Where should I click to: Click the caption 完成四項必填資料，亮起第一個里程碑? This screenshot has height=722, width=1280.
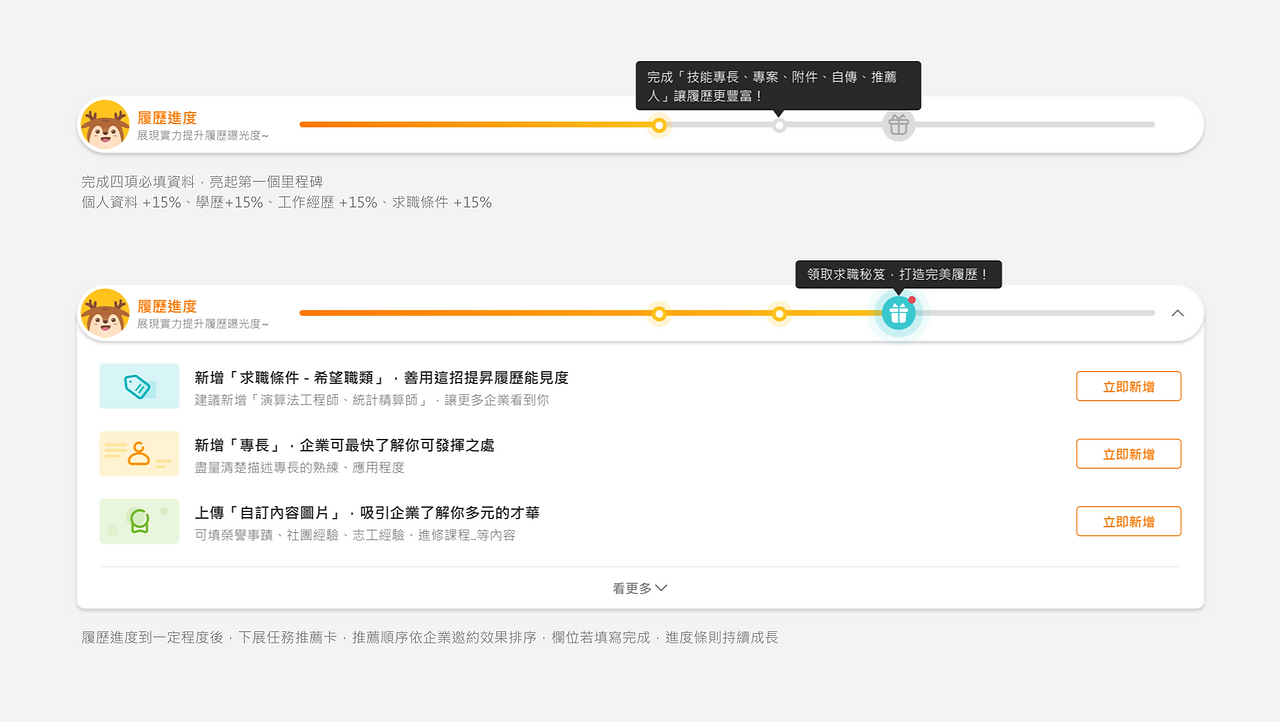[202, 182]
